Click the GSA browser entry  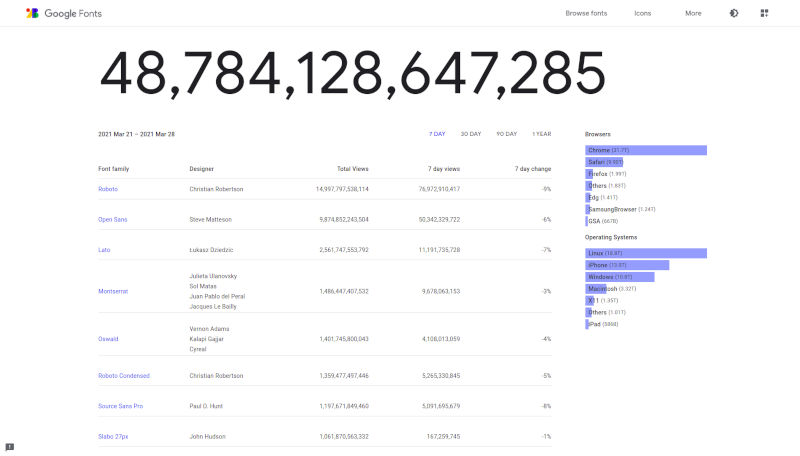602,221
